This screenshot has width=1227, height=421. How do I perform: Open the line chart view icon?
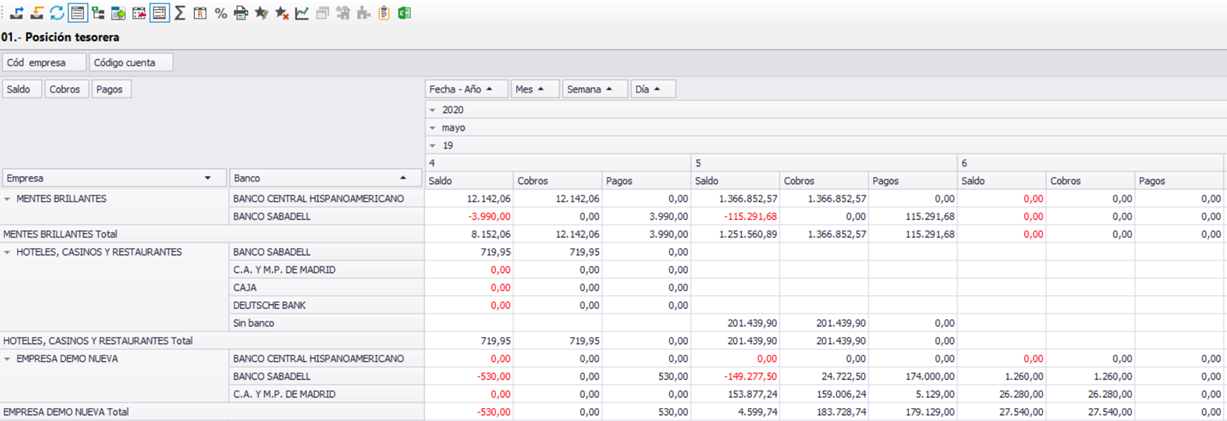point(302,13)
